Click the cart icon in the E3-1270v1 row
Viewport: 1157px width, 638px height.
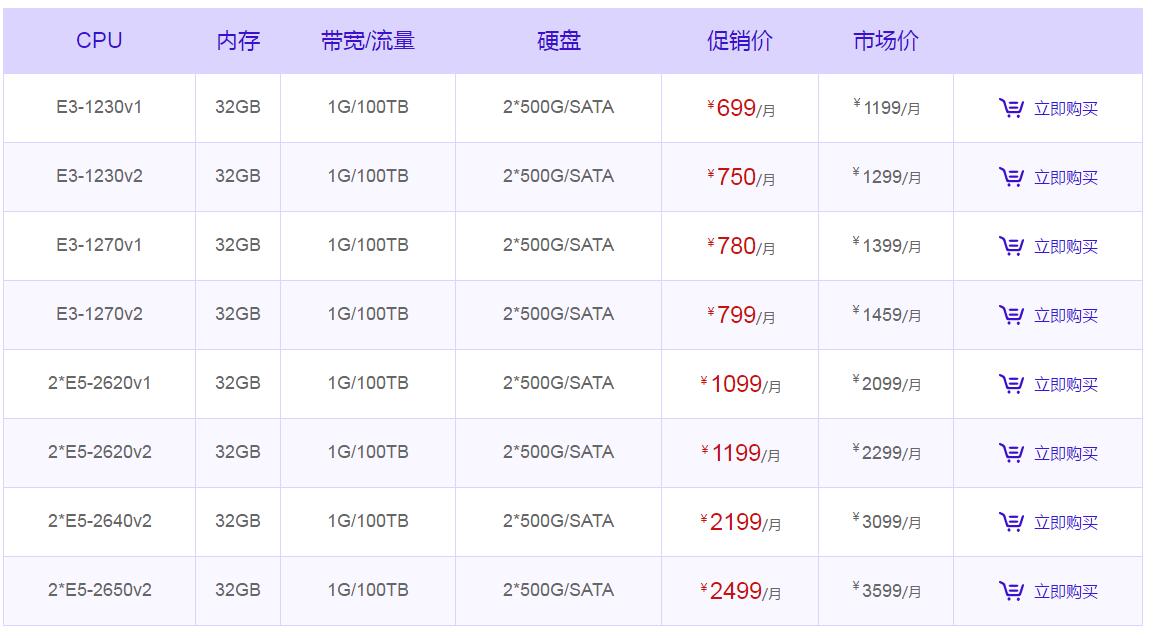pyautogui.click(x=1011, y=246)
